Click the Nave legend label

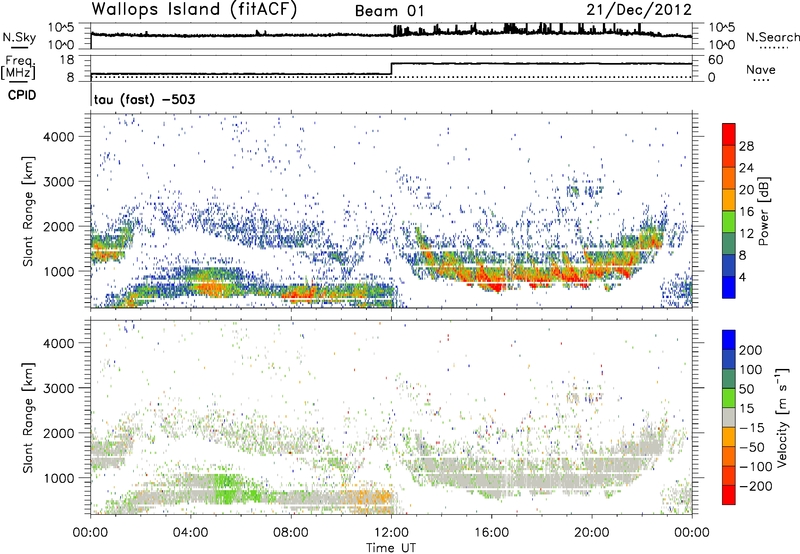click(x=761, y=69)
